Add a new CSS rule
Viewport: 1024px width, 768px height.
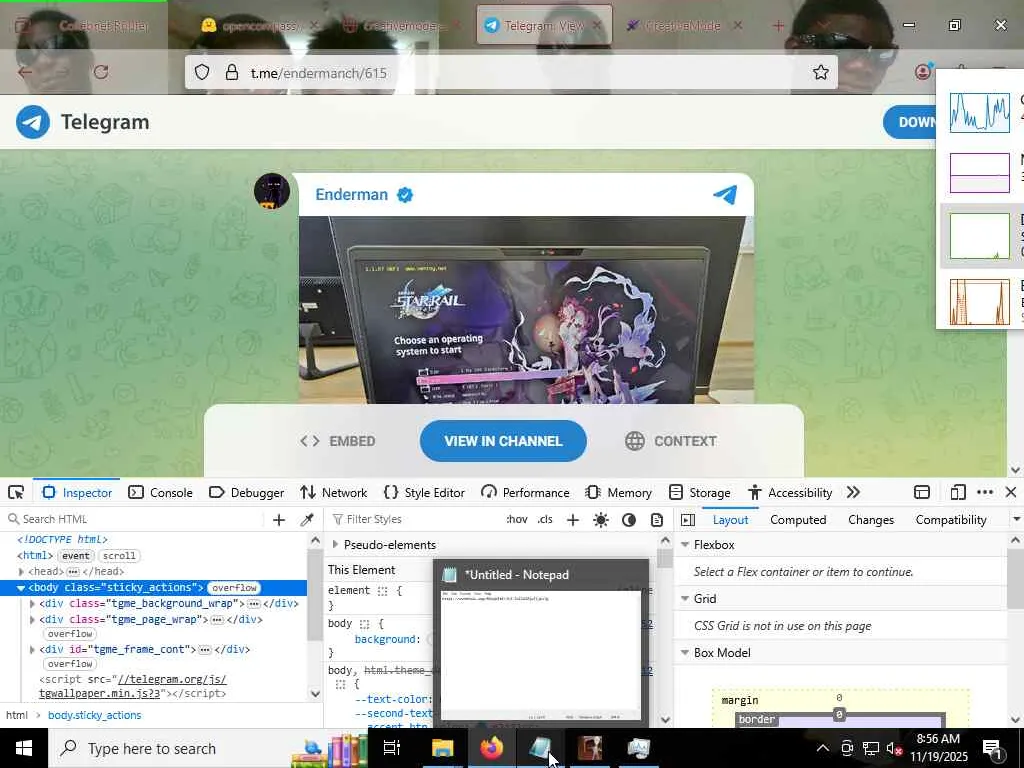(573, 520)
